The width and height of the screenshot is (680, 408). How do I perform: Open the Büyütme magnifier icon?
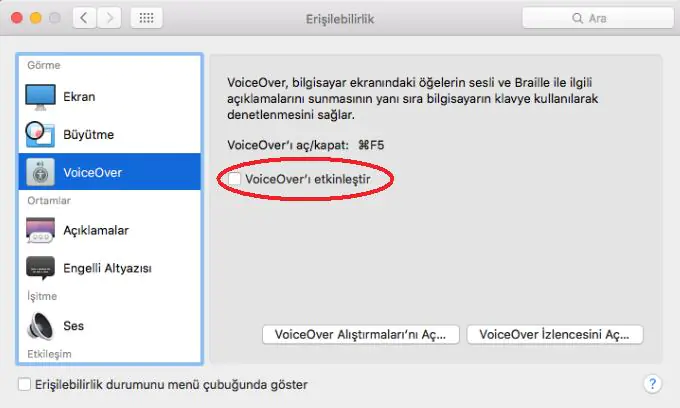click(40, 134)
